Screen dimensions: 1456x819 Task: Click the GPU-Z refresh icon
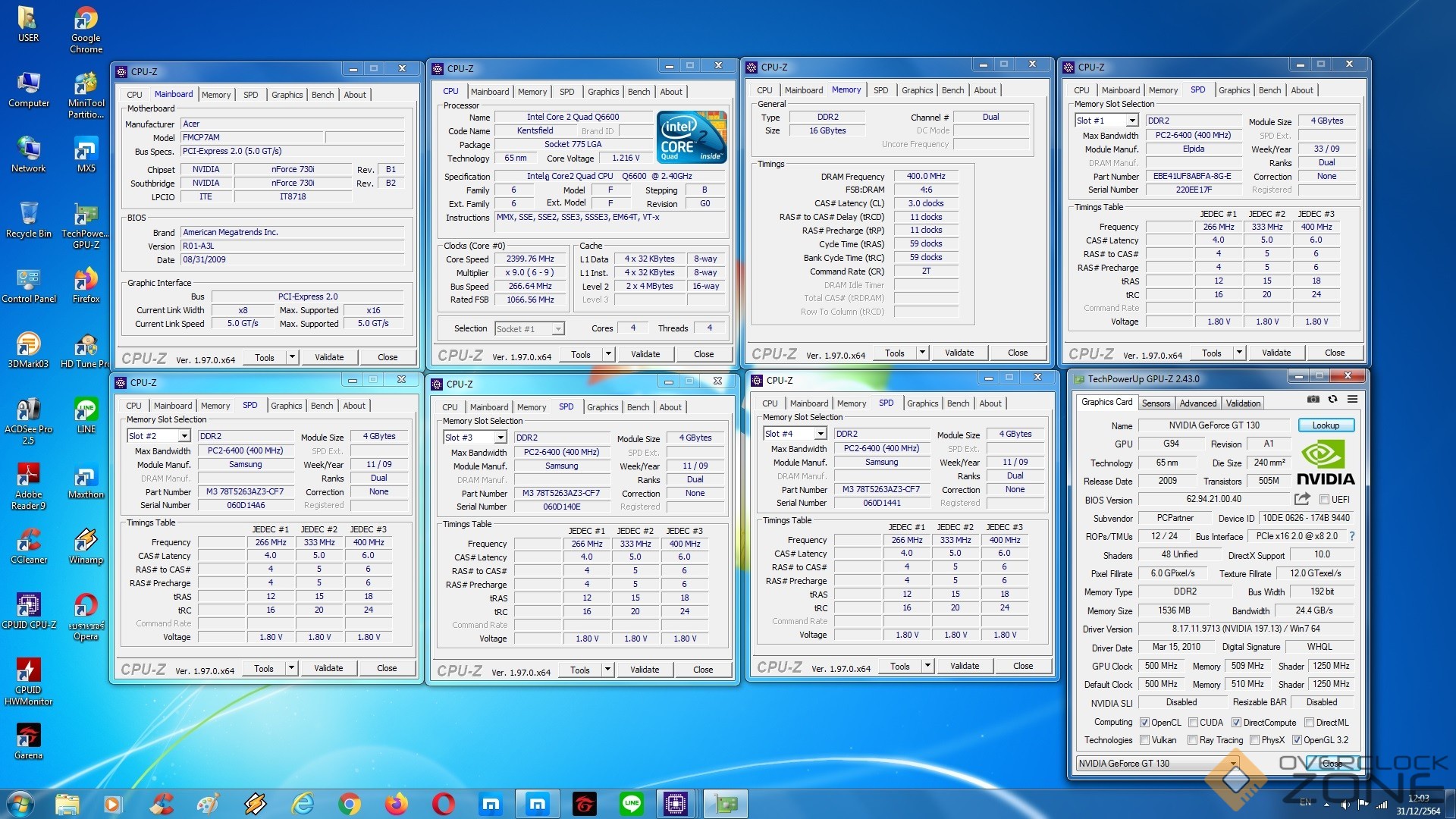[x=1332, y=399]
